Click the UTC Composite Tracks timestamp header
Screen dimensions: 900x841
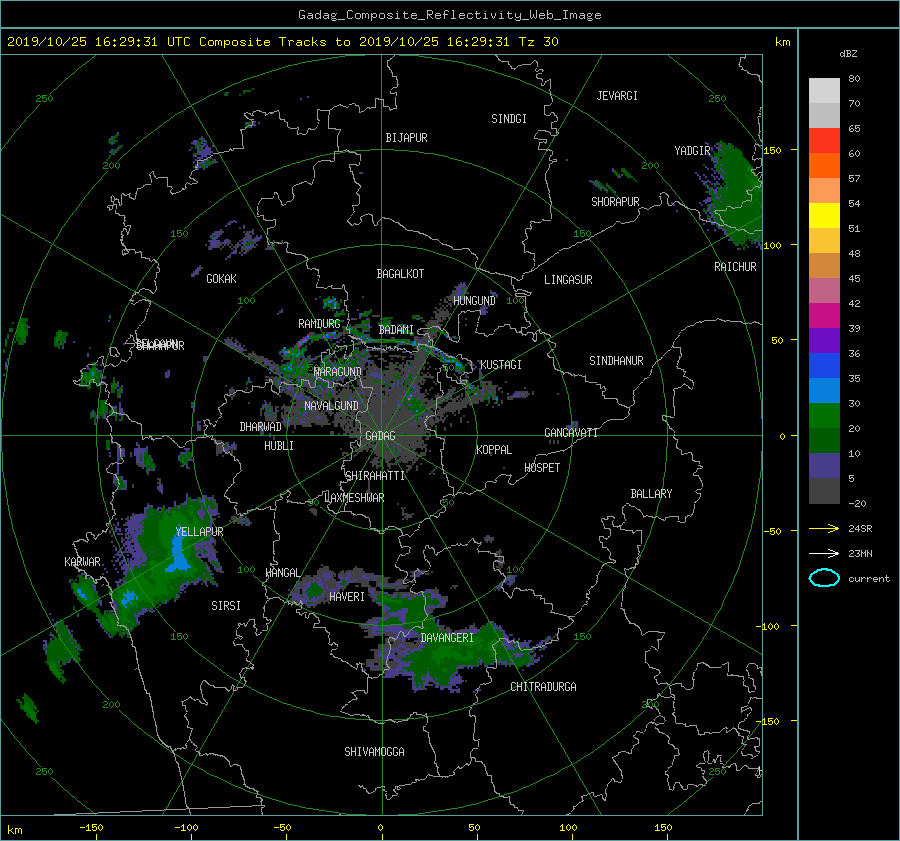(282, 42)
